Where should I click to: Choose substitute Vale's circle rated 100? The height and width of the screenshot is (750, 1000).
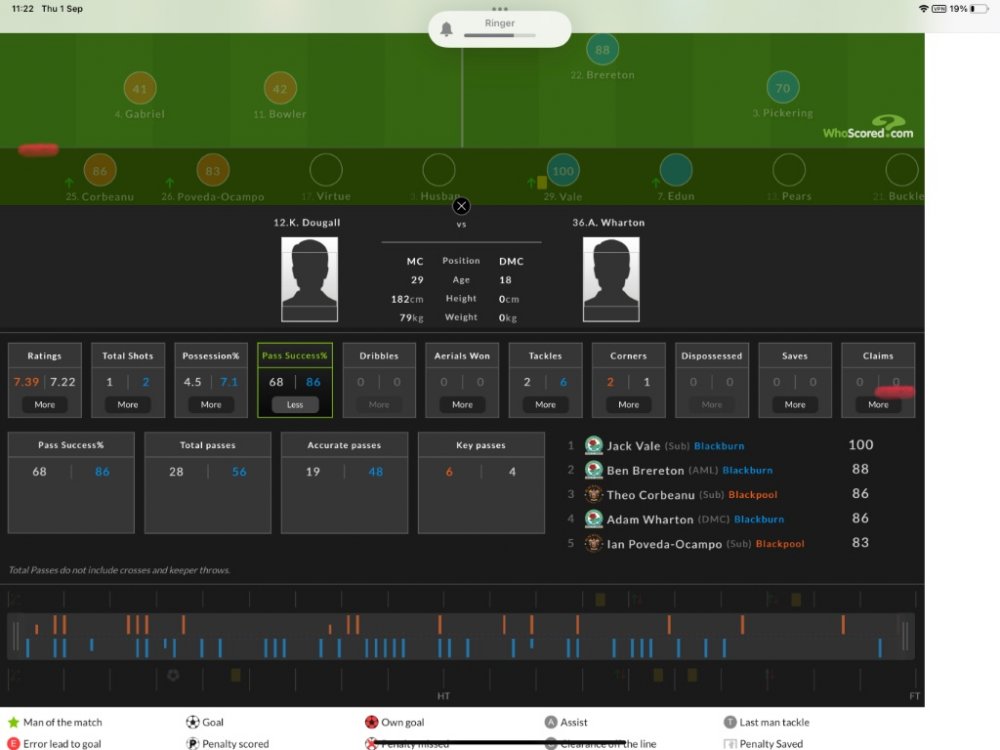pos(563,171)
